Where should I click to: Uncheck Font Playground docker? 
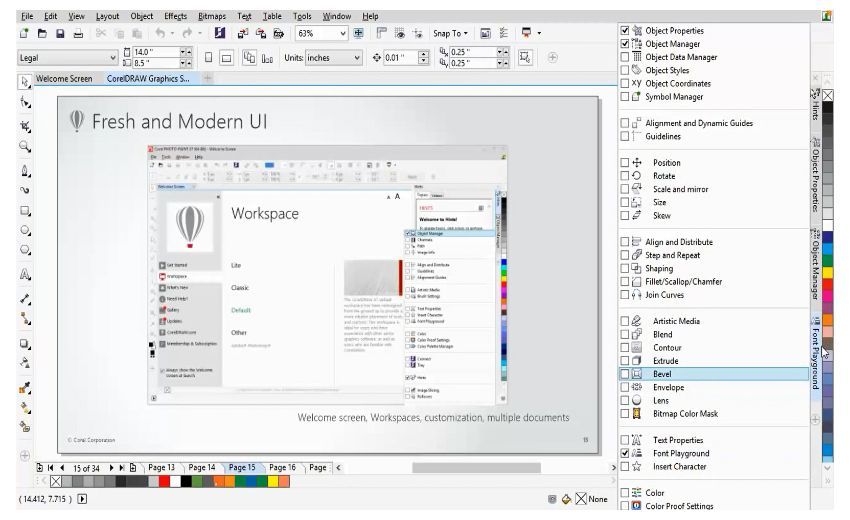pyautogui.click(x=624, y=453)
